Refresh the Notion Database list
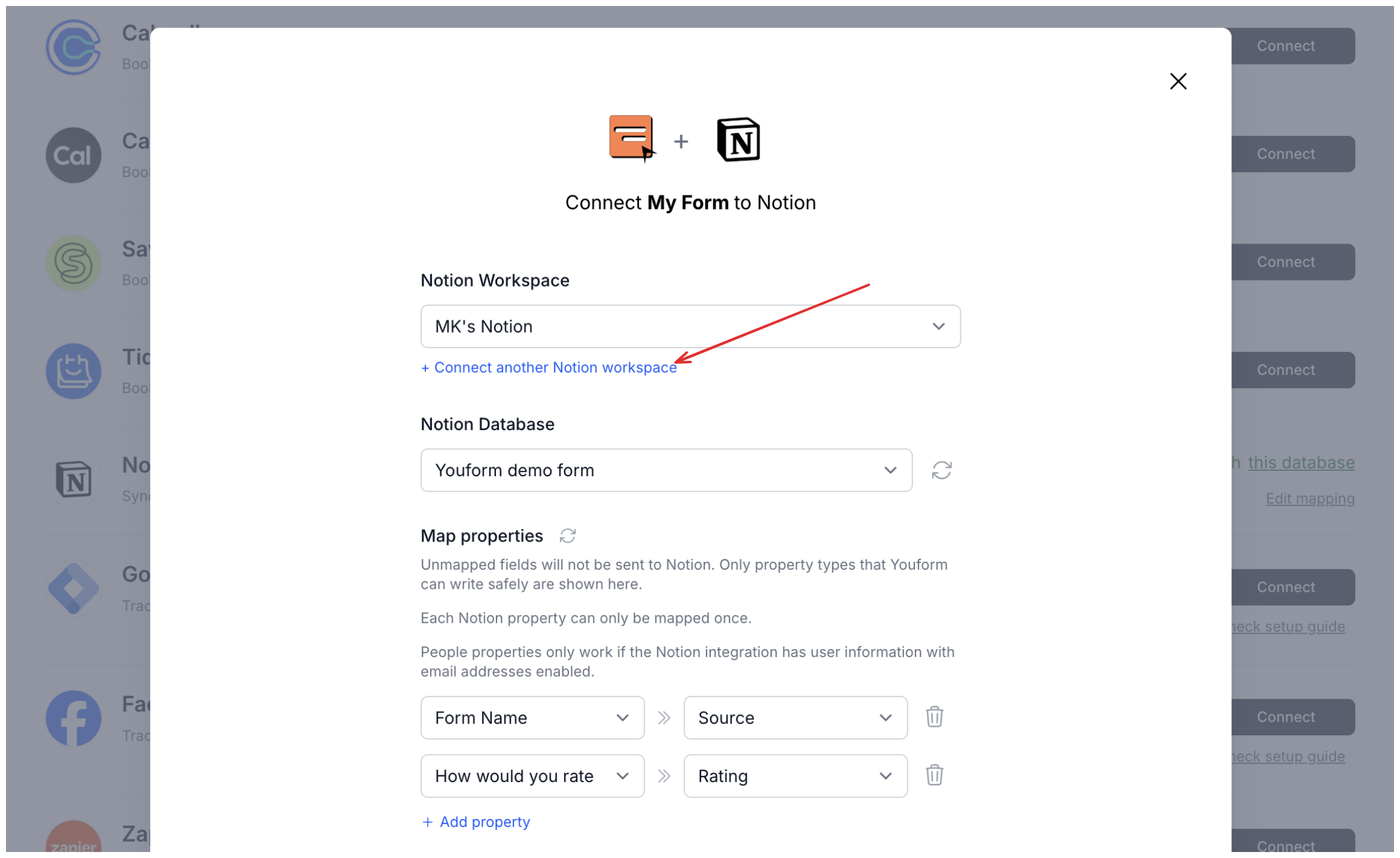 click(x=941, y=470)
